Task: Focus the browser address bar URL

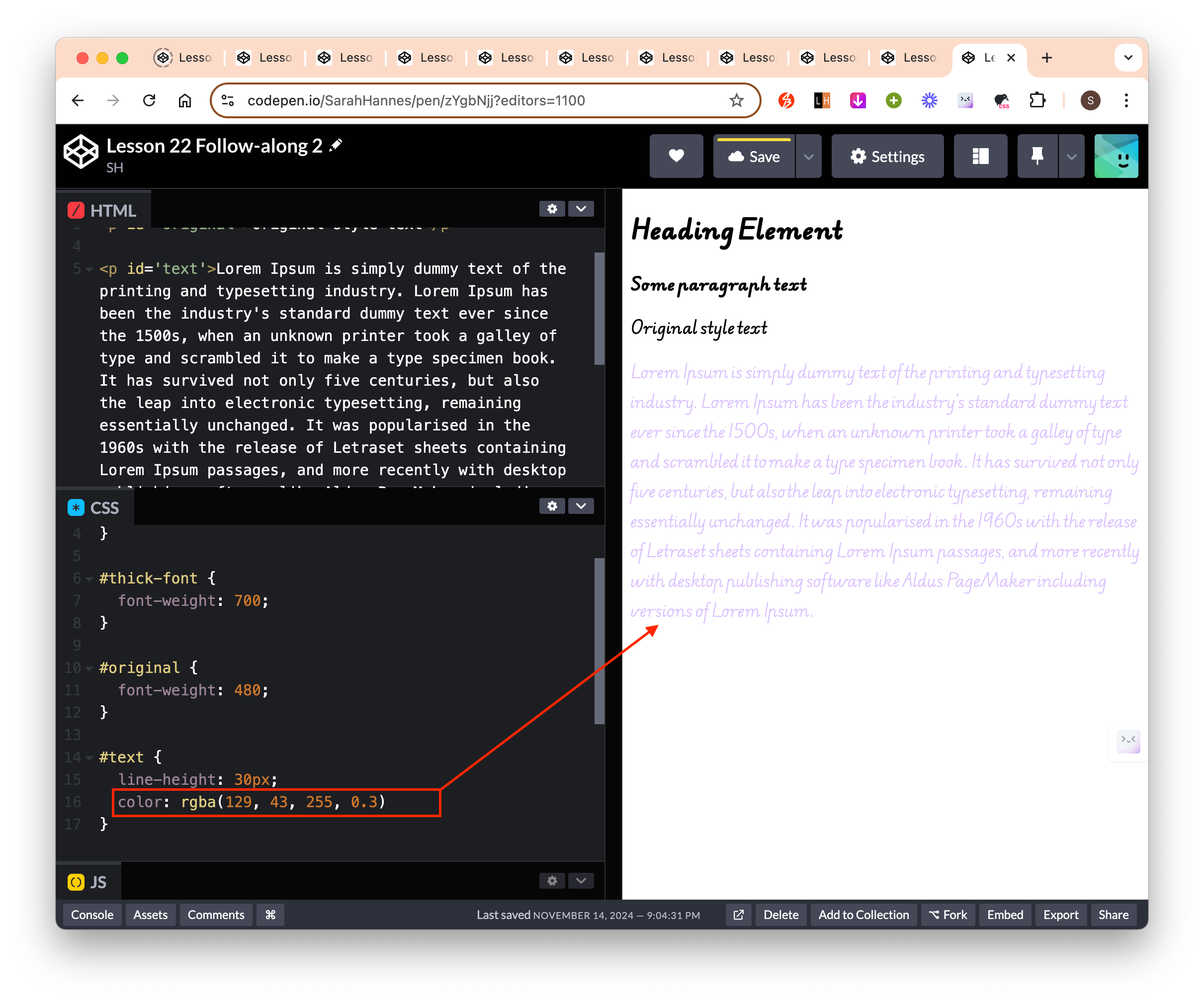Action: (x=416, y=101)
